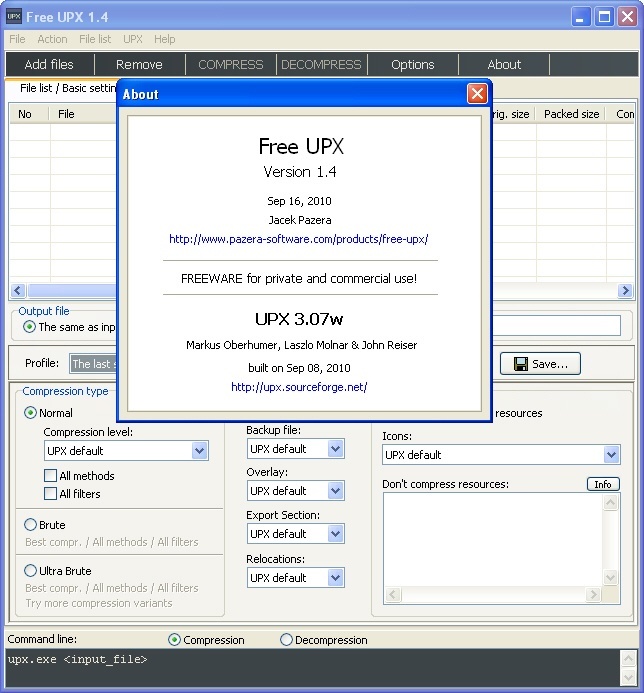Open the pazera-software.com product link
The width and height of the screenshot is (644, 693).
pos(299,239)
